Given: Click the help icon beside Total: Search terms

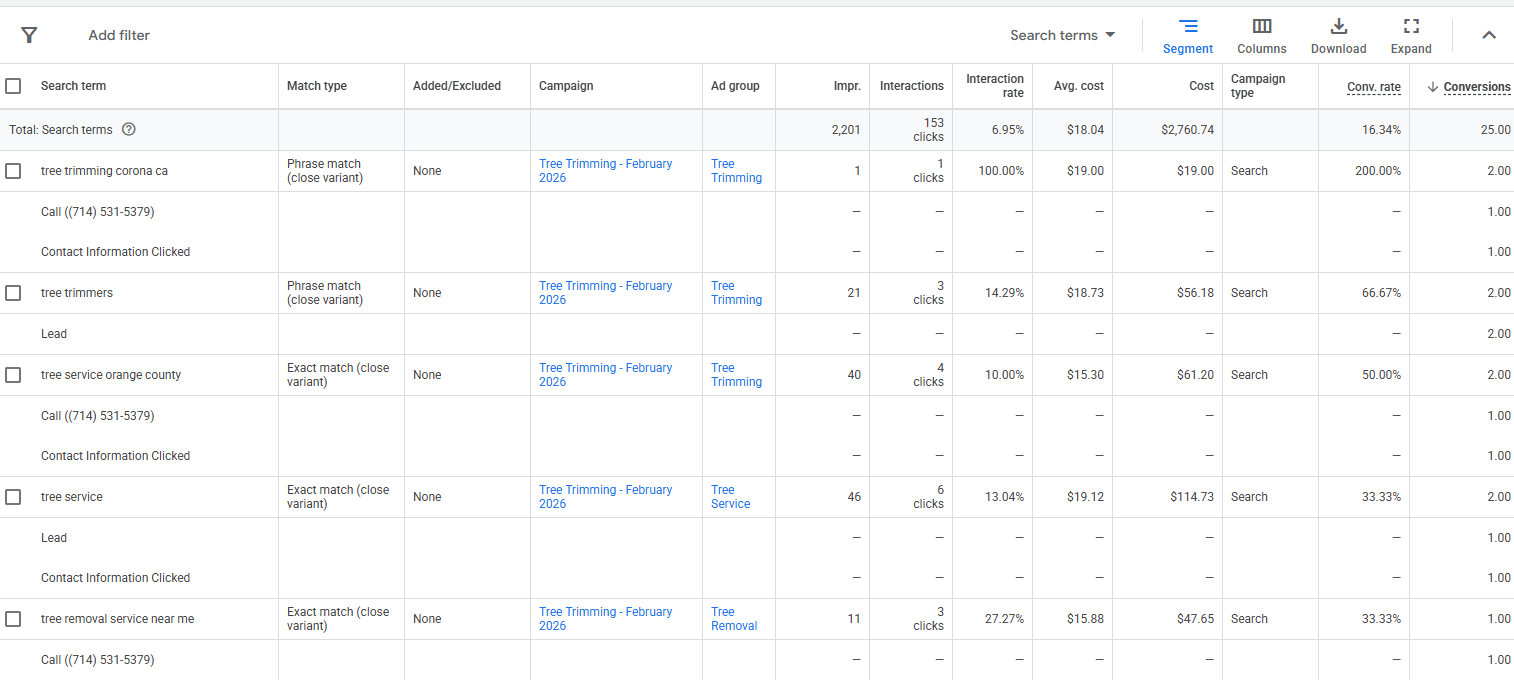Looking at the screenshot, I should pyautogui.click(x=128, y=130).
